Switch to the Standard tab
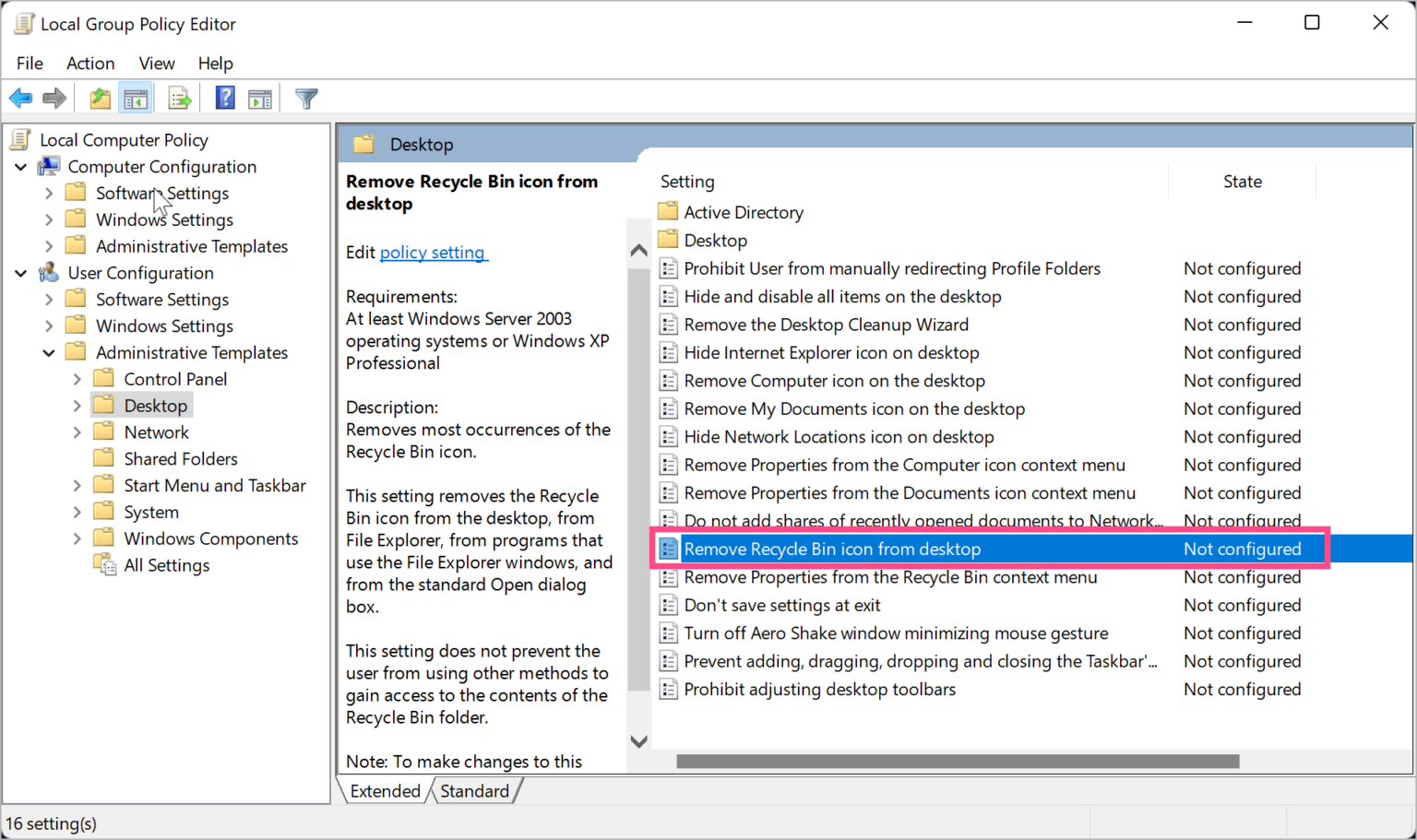The width and height of the screenshot is (1417, 840). tap(474, 791)
